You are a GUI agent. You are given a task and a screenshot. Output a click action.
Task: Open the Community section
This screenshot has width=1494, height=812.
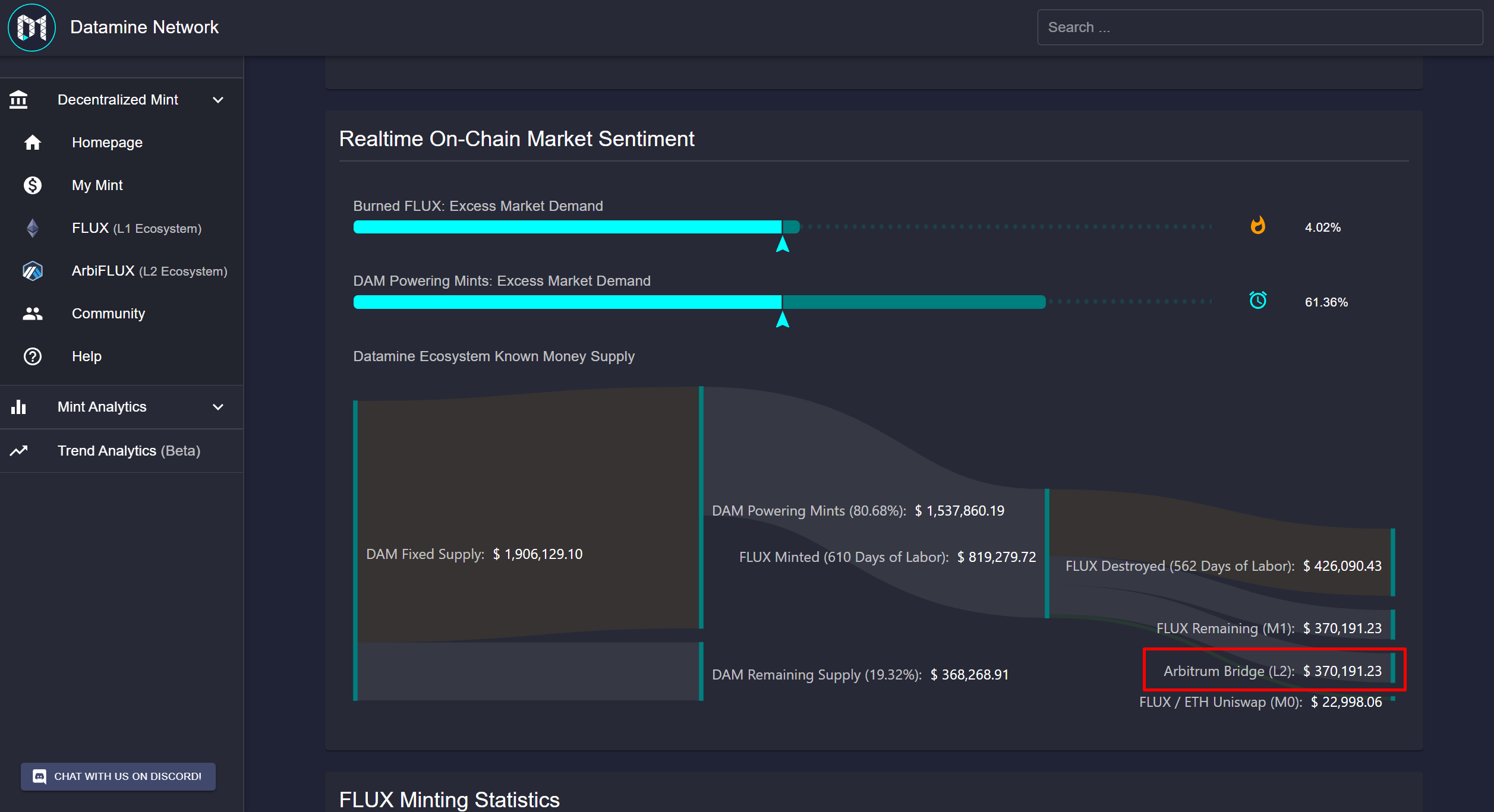tap(122, 314)
